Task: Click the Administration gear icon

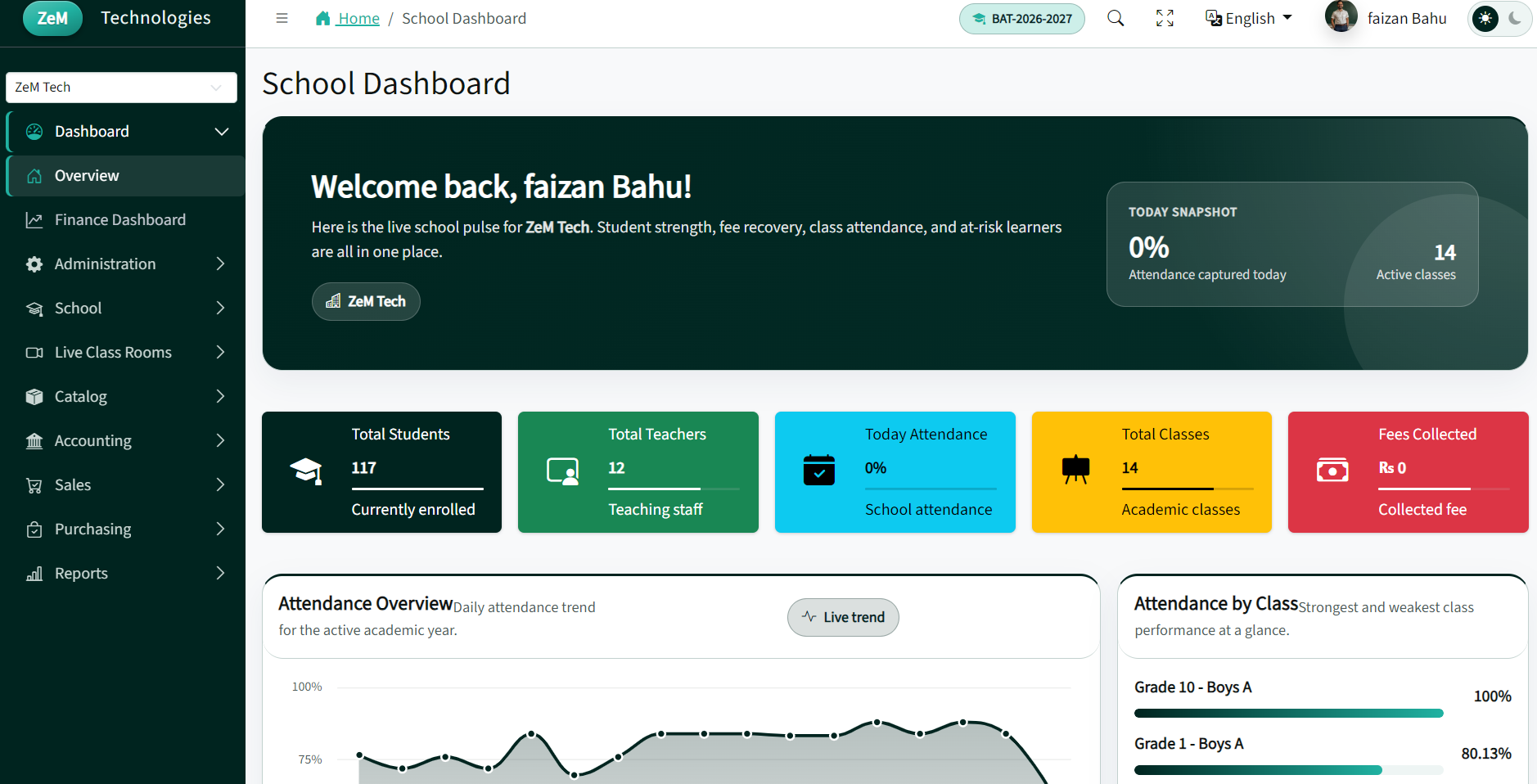Action: 34,264
